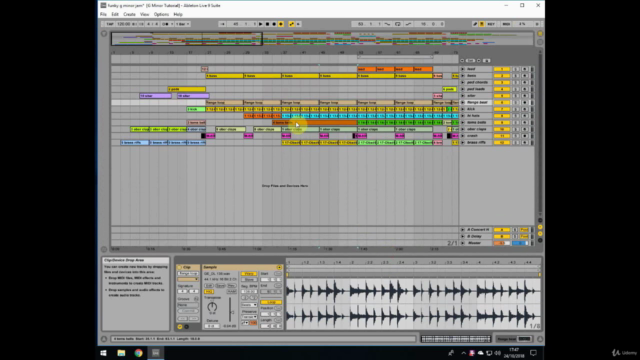Click the orange toms bells clip
The image size is (640, 360).
coord(315,122)
